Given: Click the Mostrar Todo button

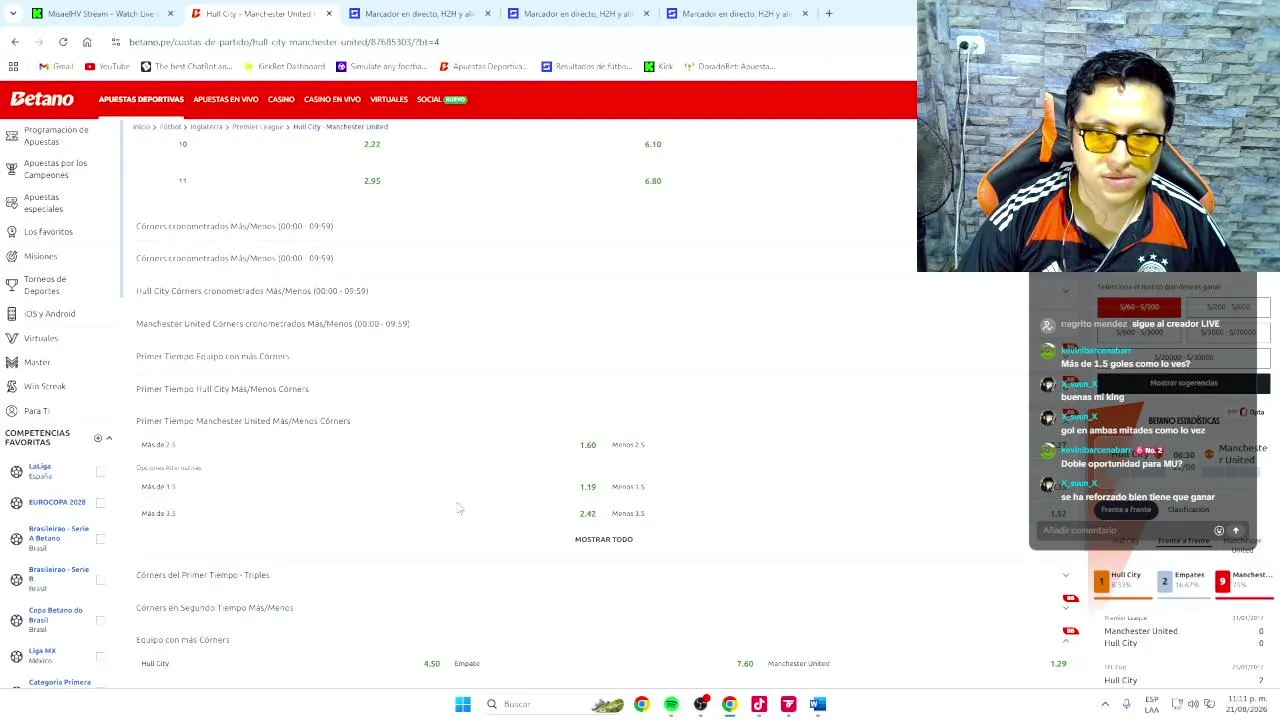Looking at the screenshot, I should pyautogui.click(x=604, y=540).
